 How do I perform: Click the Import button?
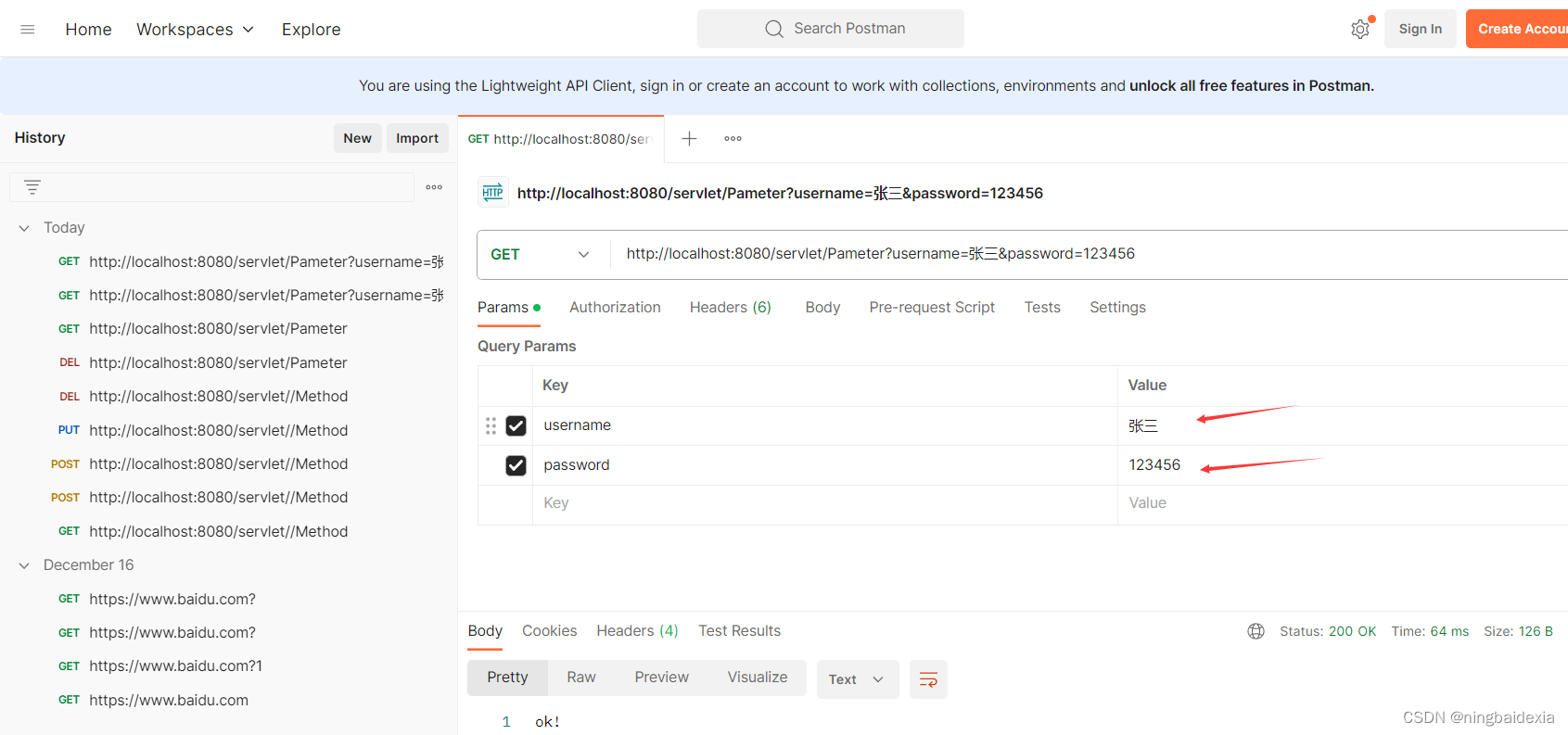(417, 138)
